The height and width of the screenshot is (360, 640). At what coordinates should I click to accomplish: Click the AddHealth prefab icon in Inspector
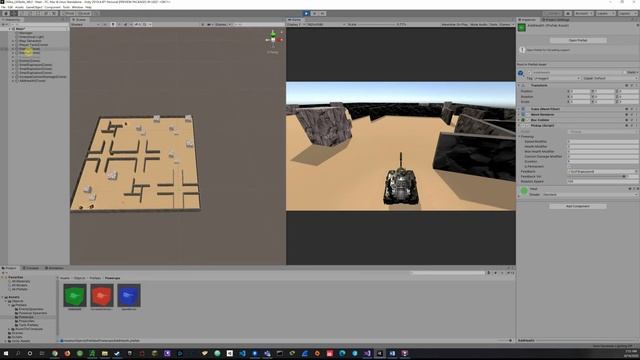click(x=522, y=27)
